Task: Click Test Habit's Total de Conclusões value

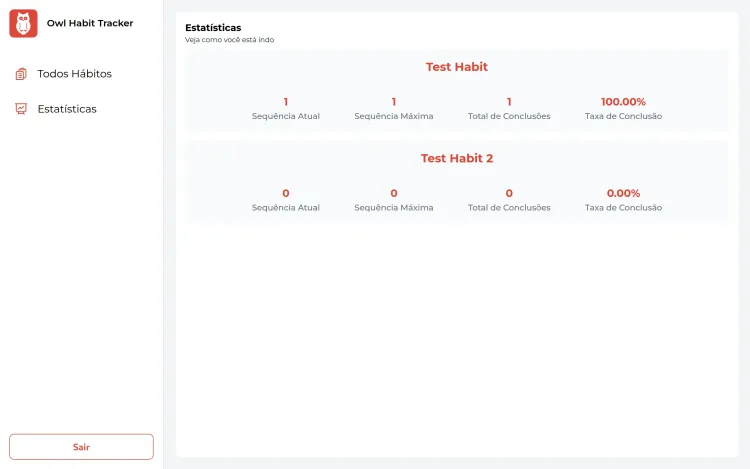Action: click(x=509, y=102)
